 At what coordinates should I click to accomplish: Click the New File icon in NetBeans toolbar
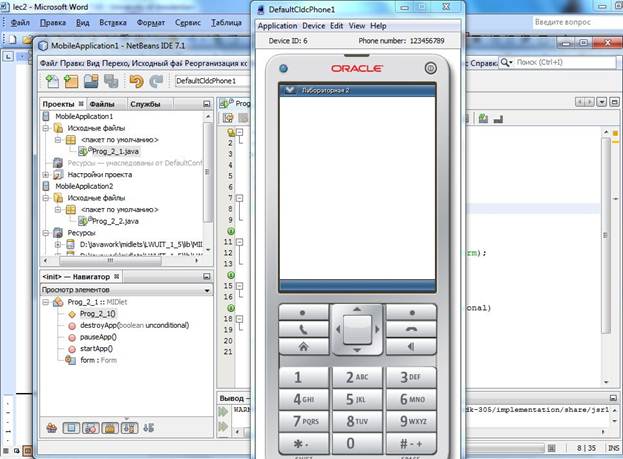(52, 81)
